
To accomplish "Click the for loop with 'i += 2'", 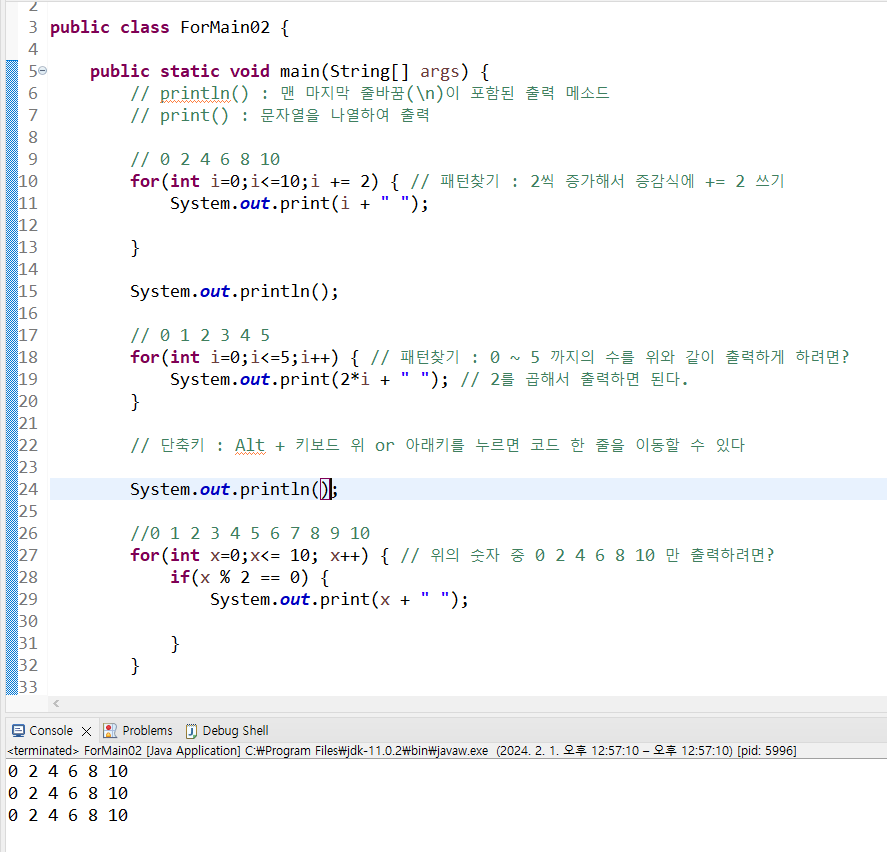I will coord(264,181).
